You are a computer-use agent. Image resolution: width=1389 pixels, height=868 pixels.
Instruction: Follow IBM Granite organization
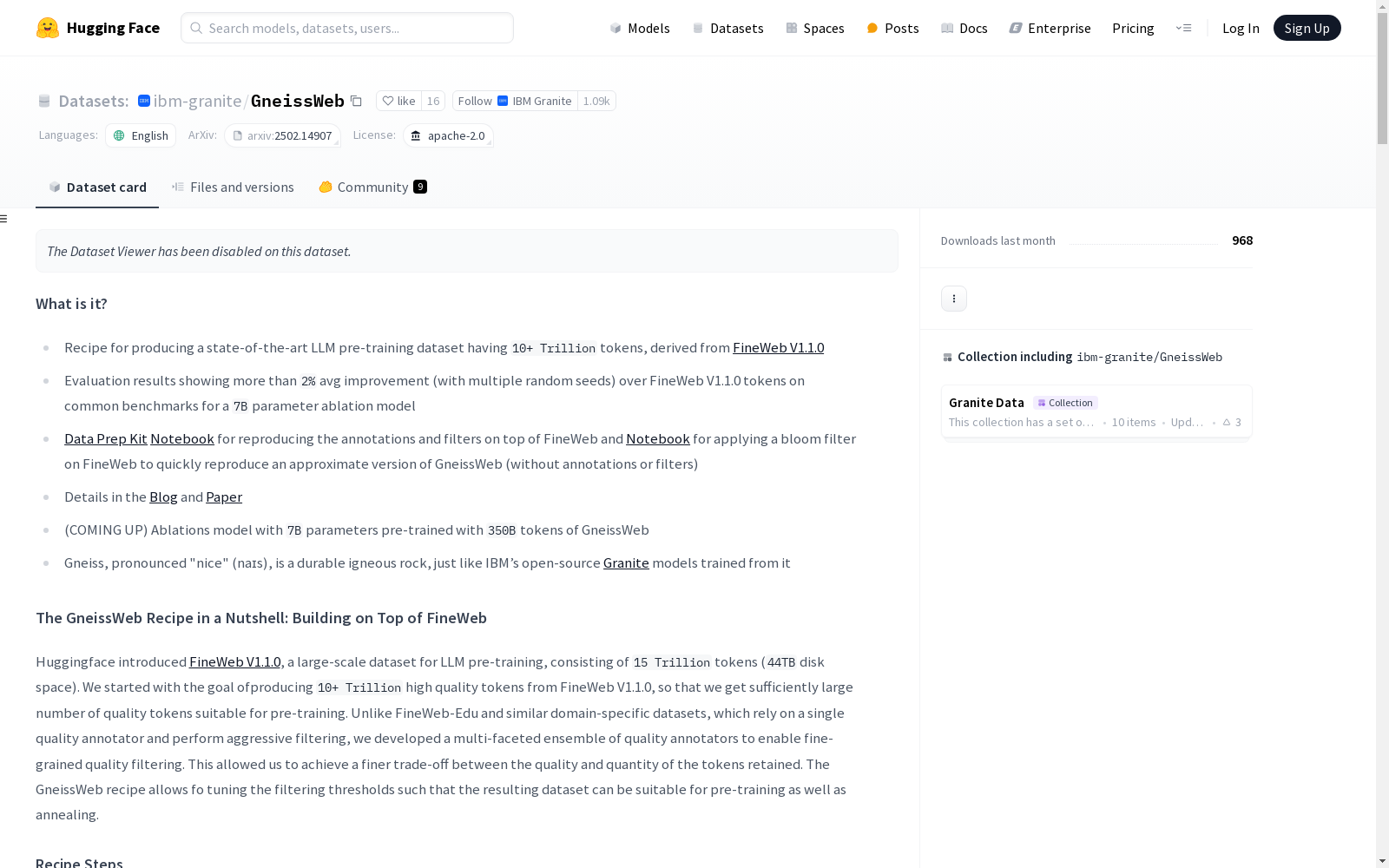[x=515, y=101]
